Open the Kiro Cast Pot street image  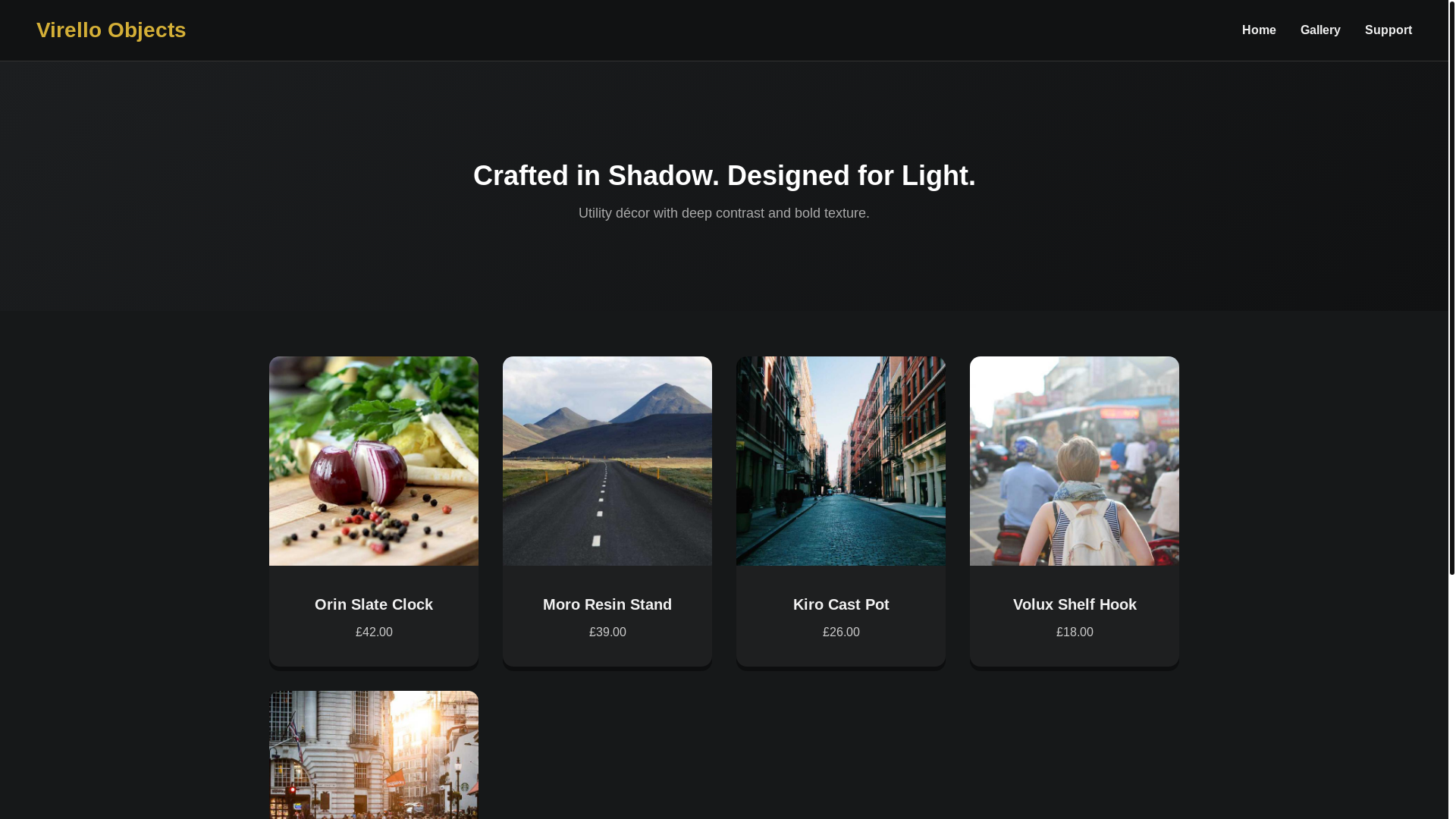coord(841,461)
